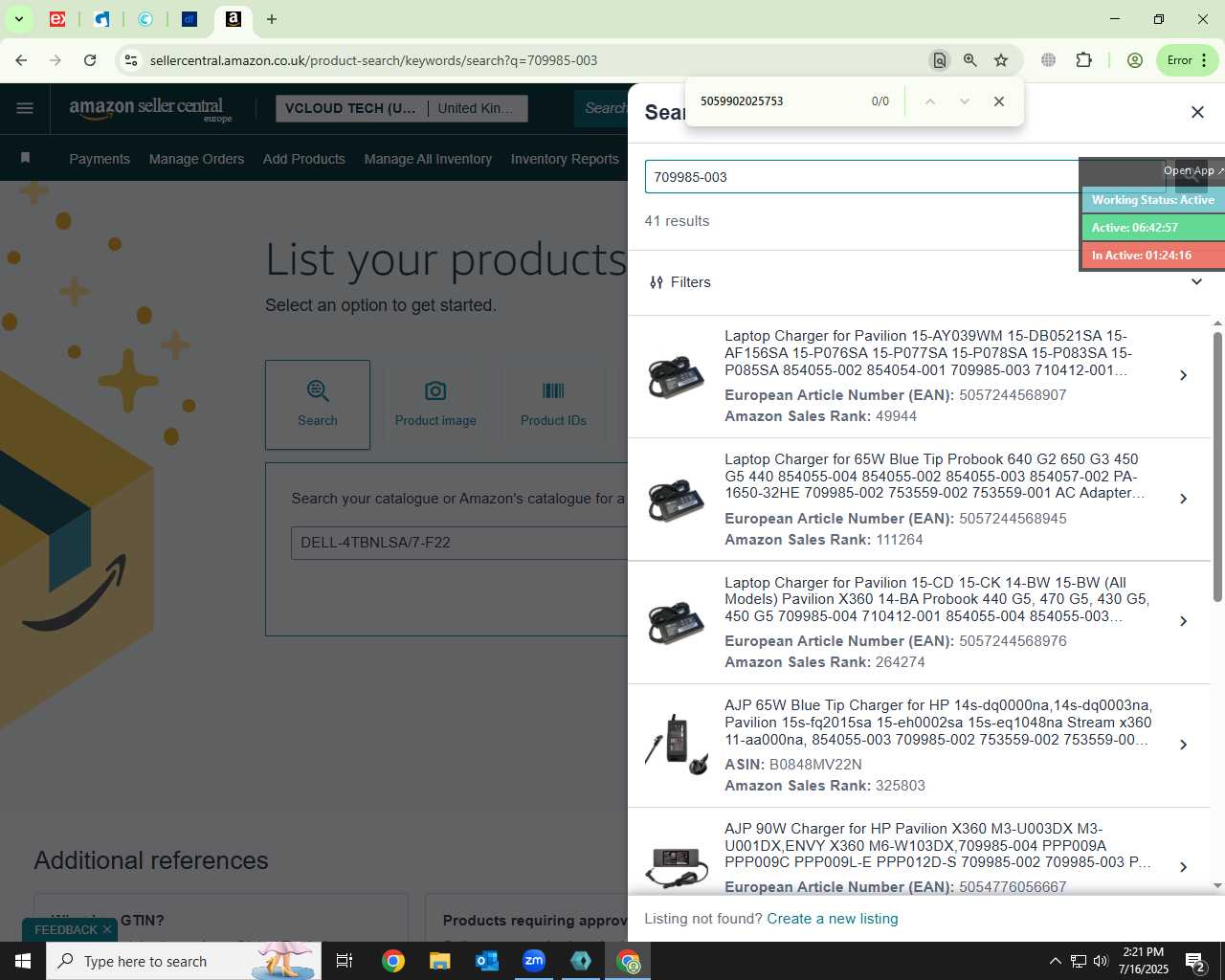This screenshot has height=980, width=1225.
Task: Open browser extensions puzzle icon
Action: (x=1083, y=60)
